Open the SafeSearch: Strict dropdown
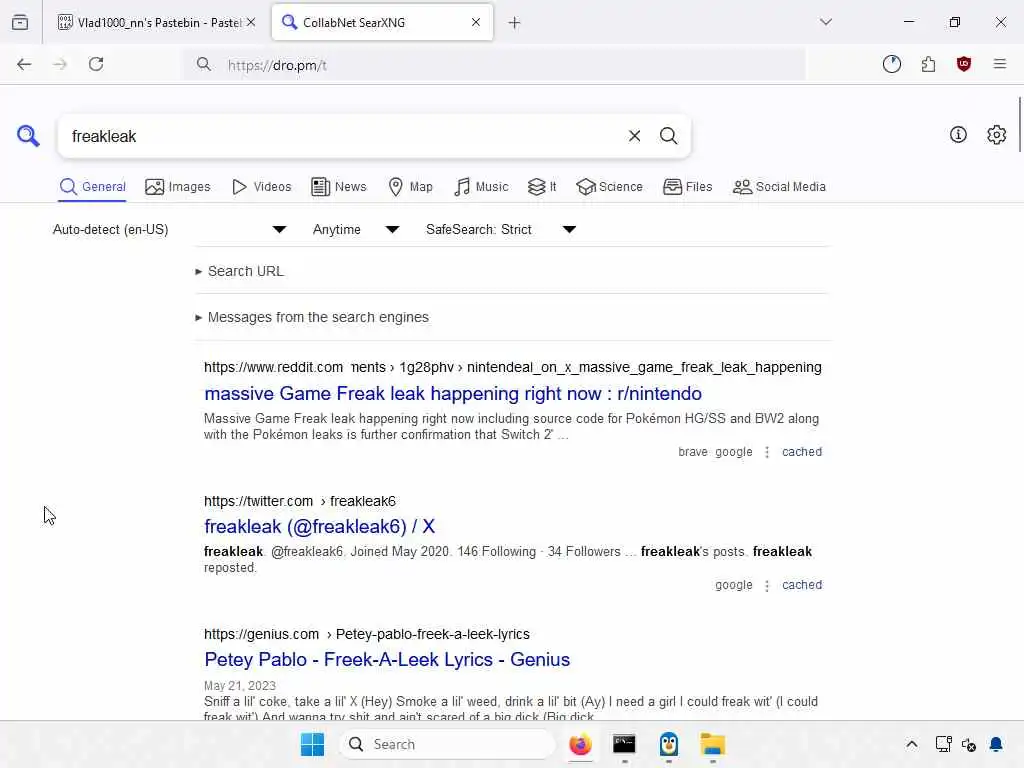 [501, 229]
